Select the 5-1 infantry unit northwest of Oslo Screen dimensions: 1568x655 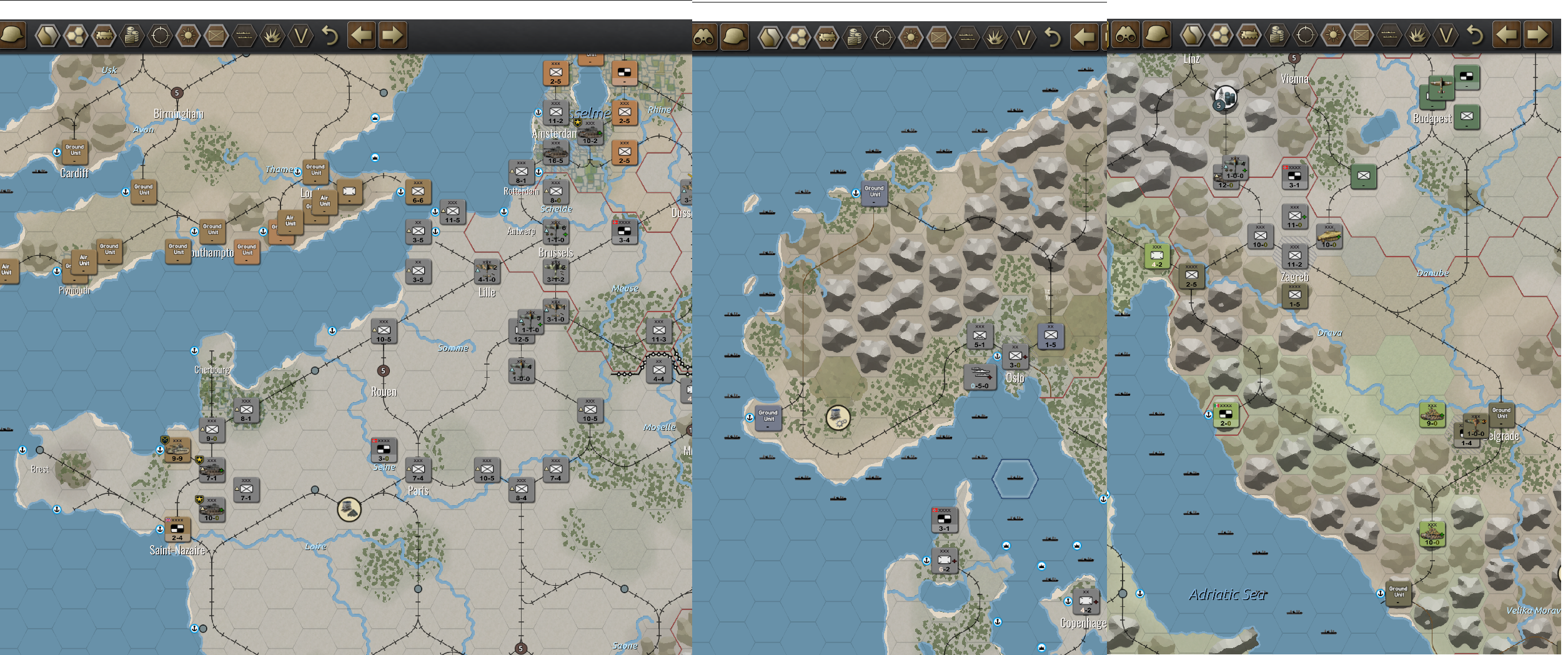tap(980, 336)
